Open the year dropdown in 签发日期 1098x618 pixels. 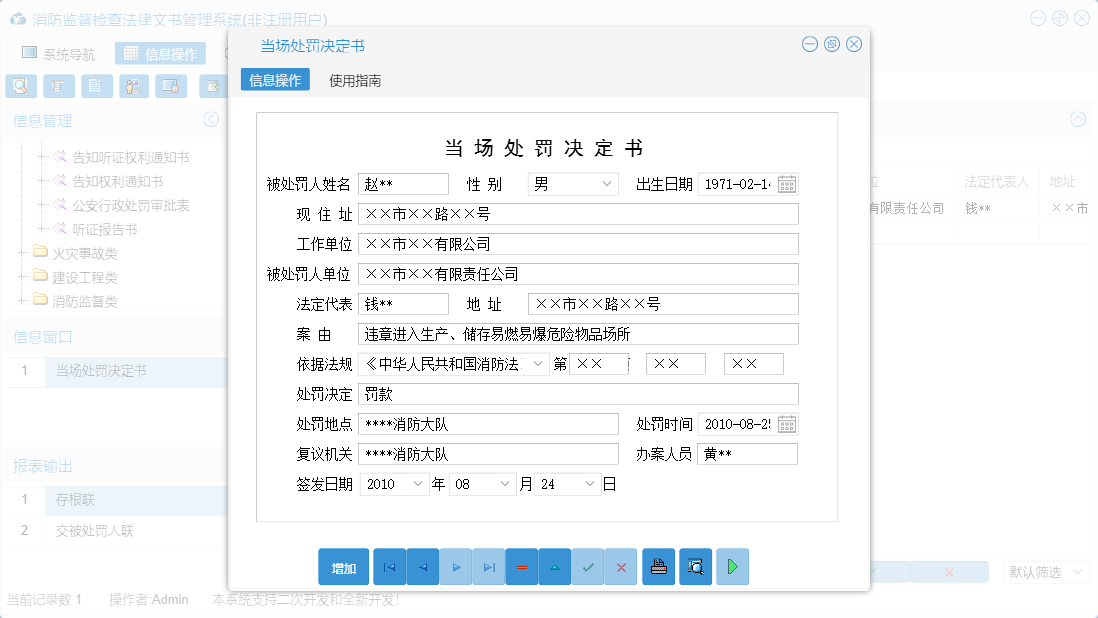(417, 483)
